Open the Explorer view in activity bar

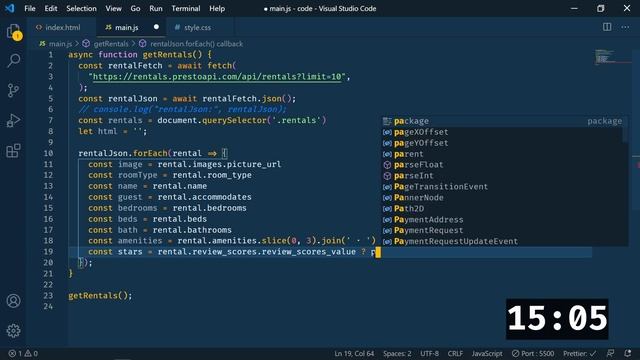(x=13, y=31)
